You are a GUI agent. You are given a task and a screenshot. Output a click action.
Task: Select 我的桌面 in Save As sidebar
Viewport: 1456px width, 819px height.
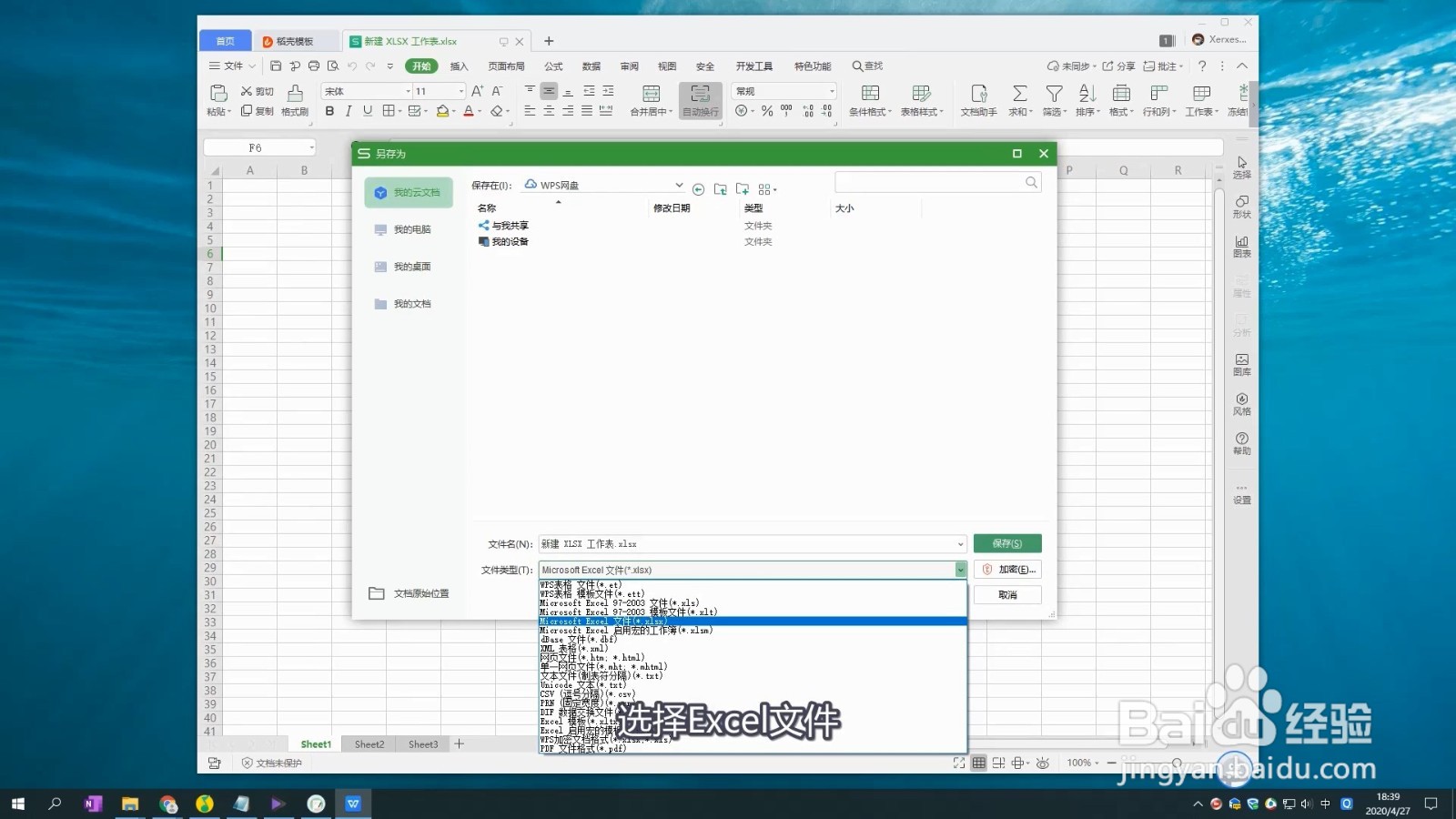[409, 267]
